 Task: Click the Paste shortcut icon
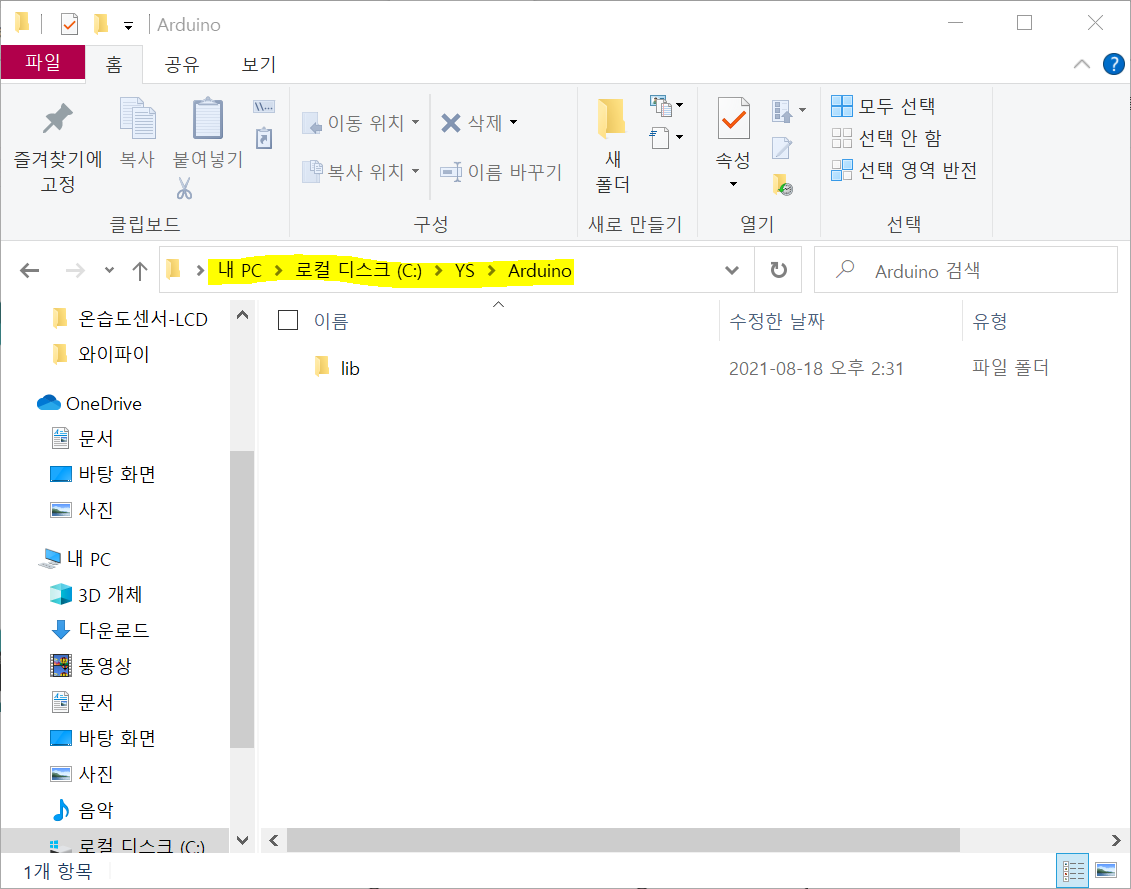pyautogui.click(x=264, y=138)
